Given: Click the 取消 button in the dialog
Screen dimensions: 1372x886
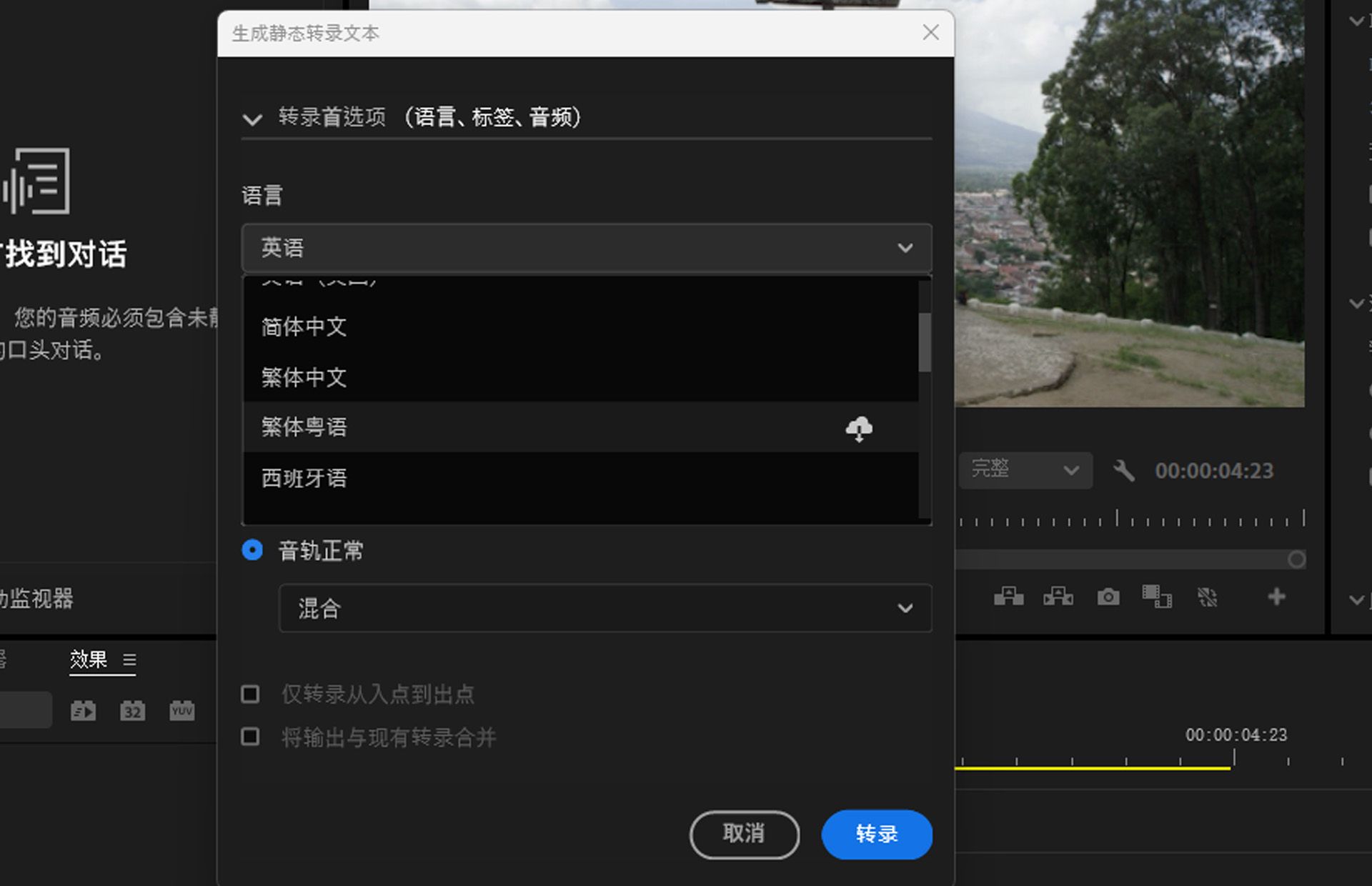Looking at the screenshot, I should click(x=744, y=835).
